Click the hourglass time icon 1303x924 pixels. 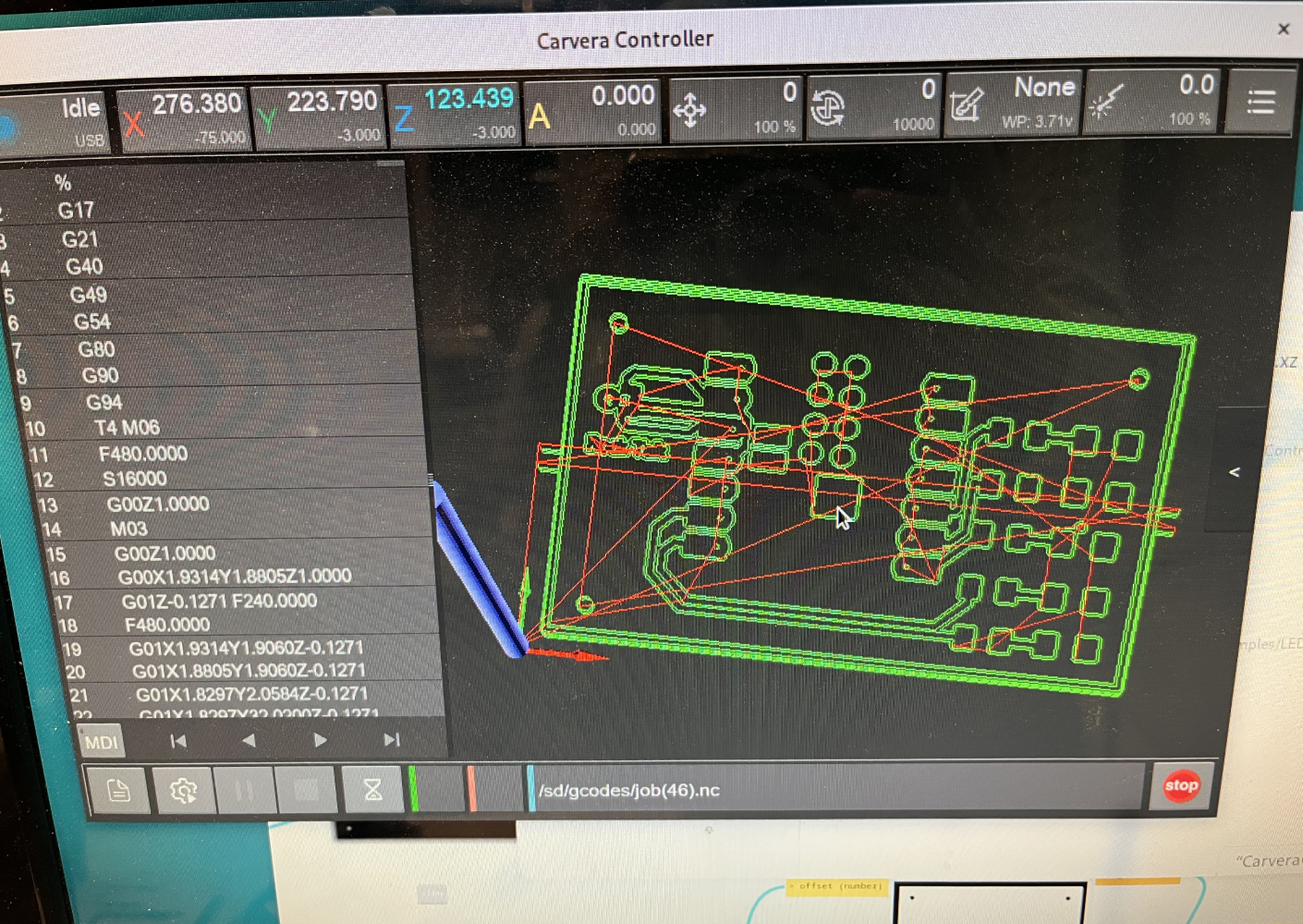coord(372,789)
